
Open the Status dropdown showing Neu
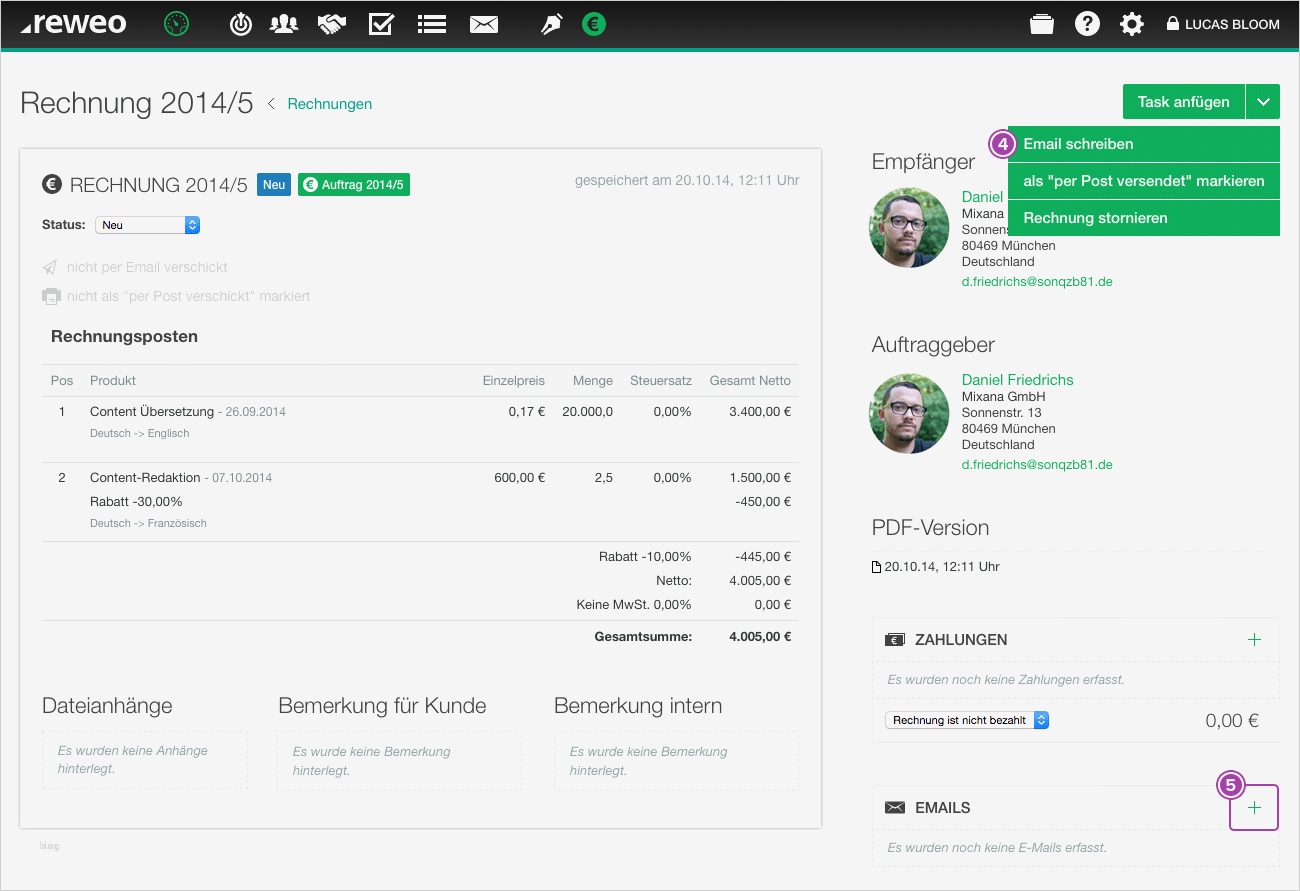click(x=148, y=225)
